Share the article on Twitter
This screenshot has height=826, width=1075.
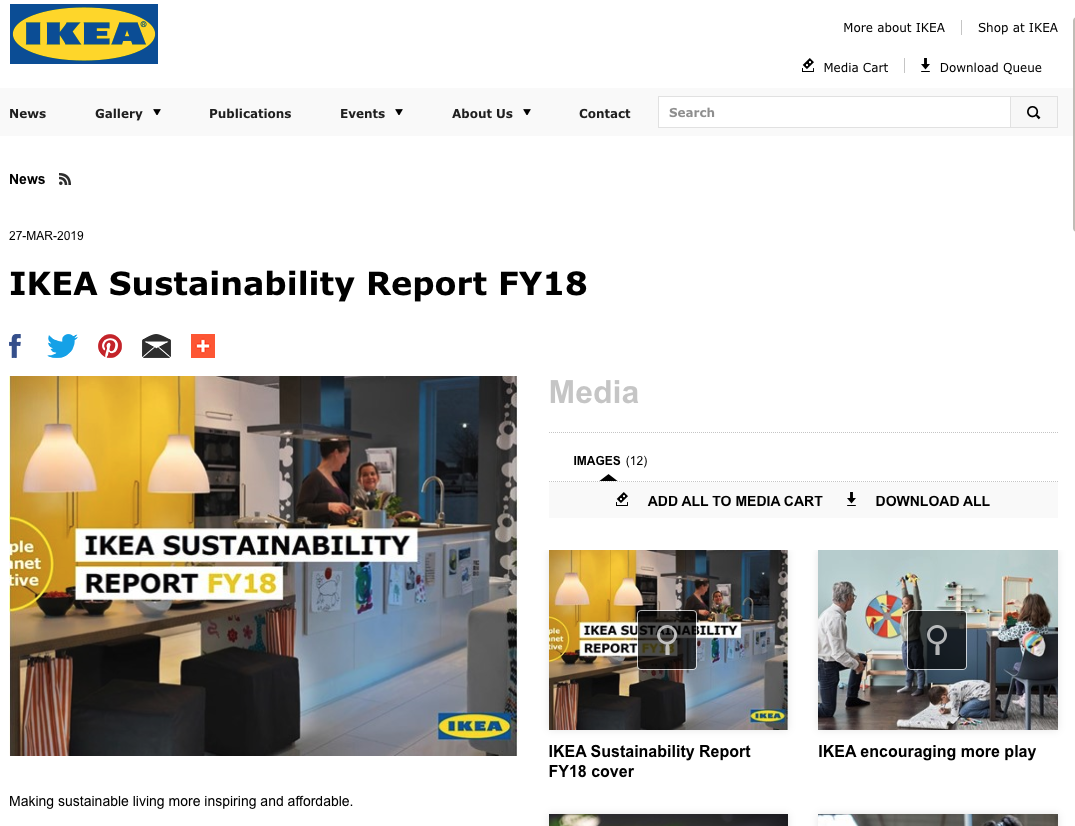pos(62,345)
